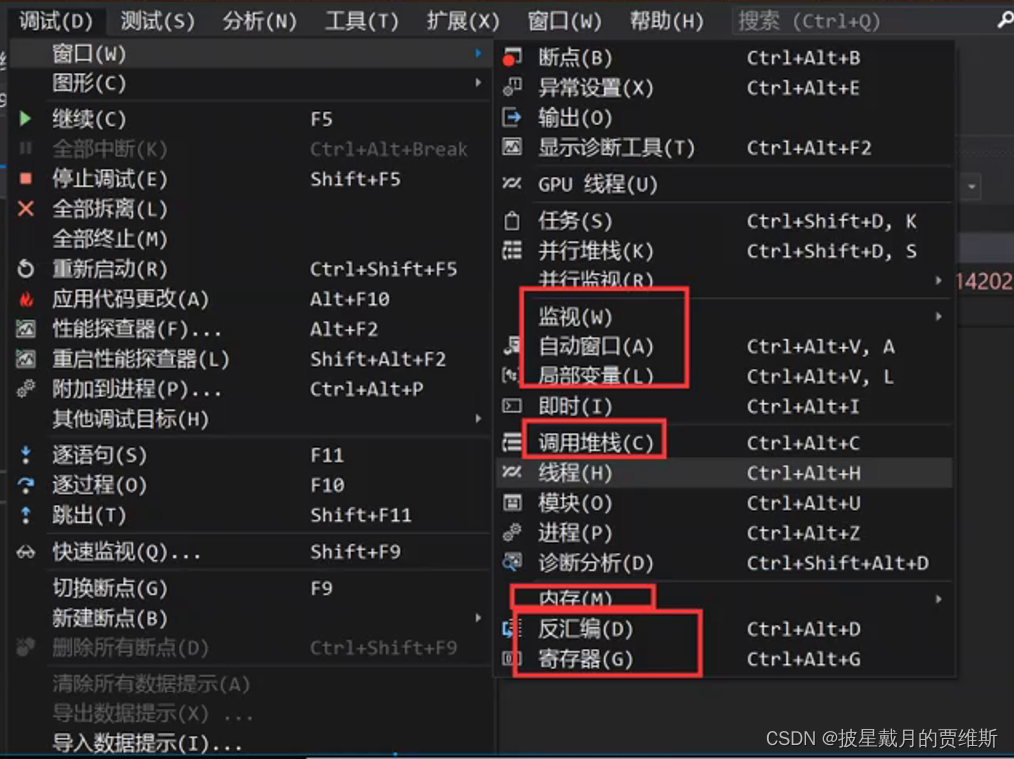Image resolution: width=1014 pixels, height=759 pixels.
Task: Click the QuickWatch glasses icon
Action: pos(26,551)
